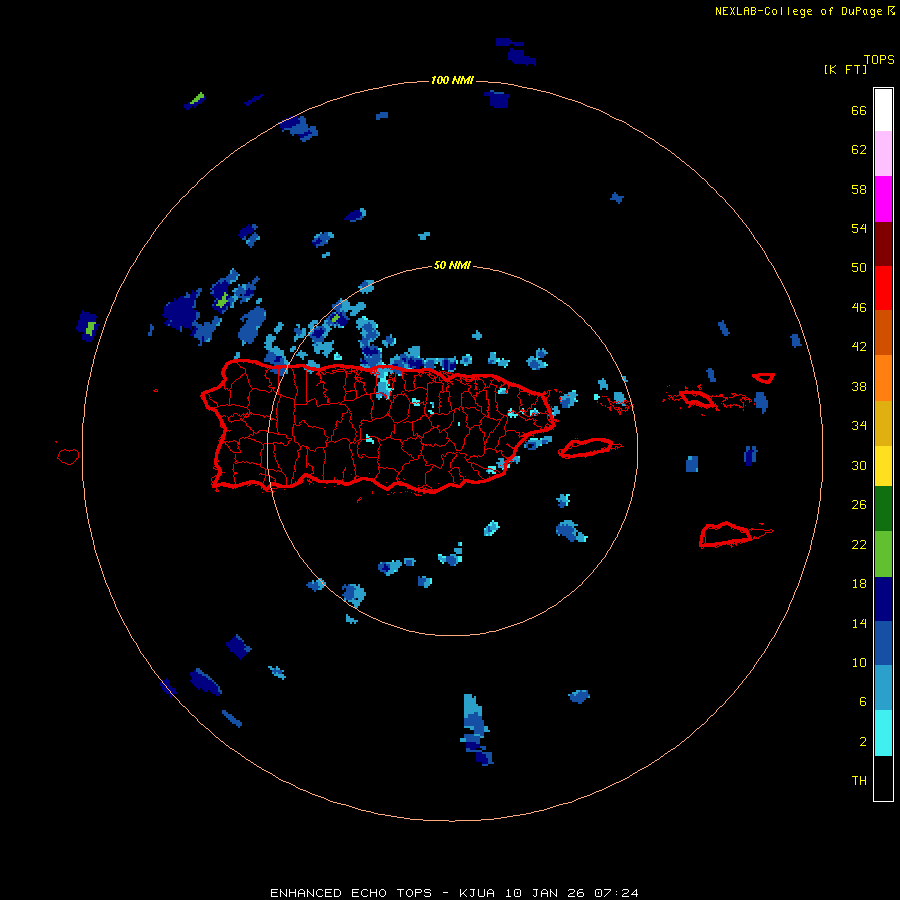Click the black TH threshold legend block
This screenshot has height=900, width=900.
tap(883, 778)
